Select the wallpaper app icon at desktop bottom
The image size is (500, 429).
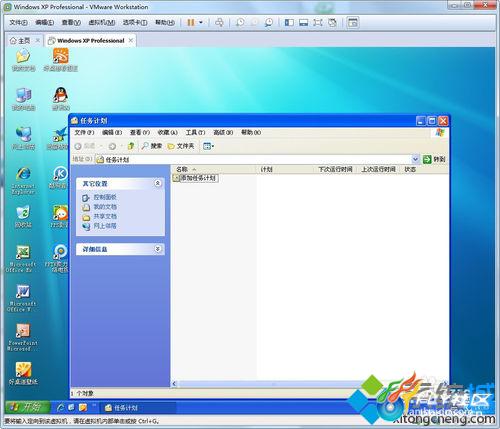tap(23, 373)
